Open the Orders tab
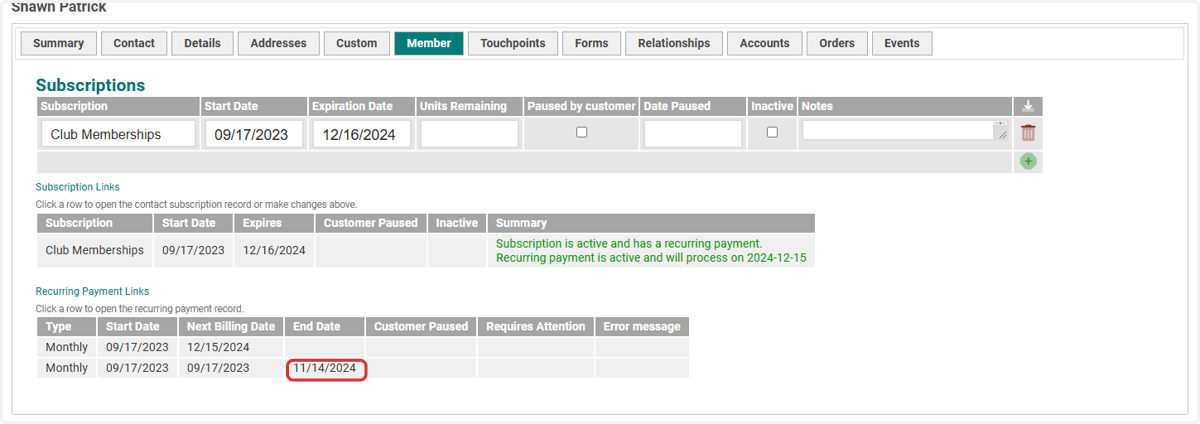Image resolution: width=1200 pixels, height=424 pixels. (x=837, y=43)
